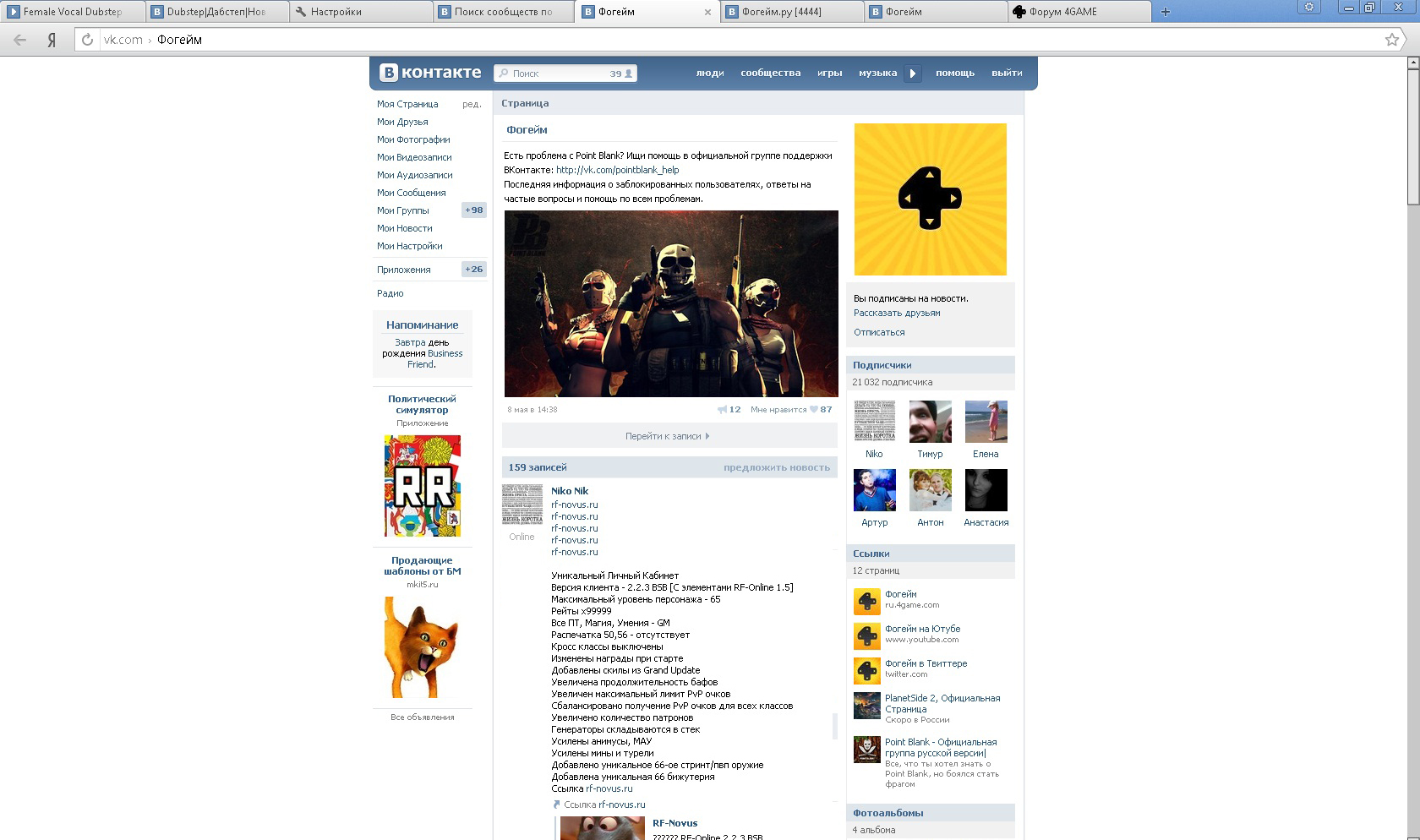Open Моя Страница in sidebar
This screenshot has height=840, width=1420.
click(407, 104)
